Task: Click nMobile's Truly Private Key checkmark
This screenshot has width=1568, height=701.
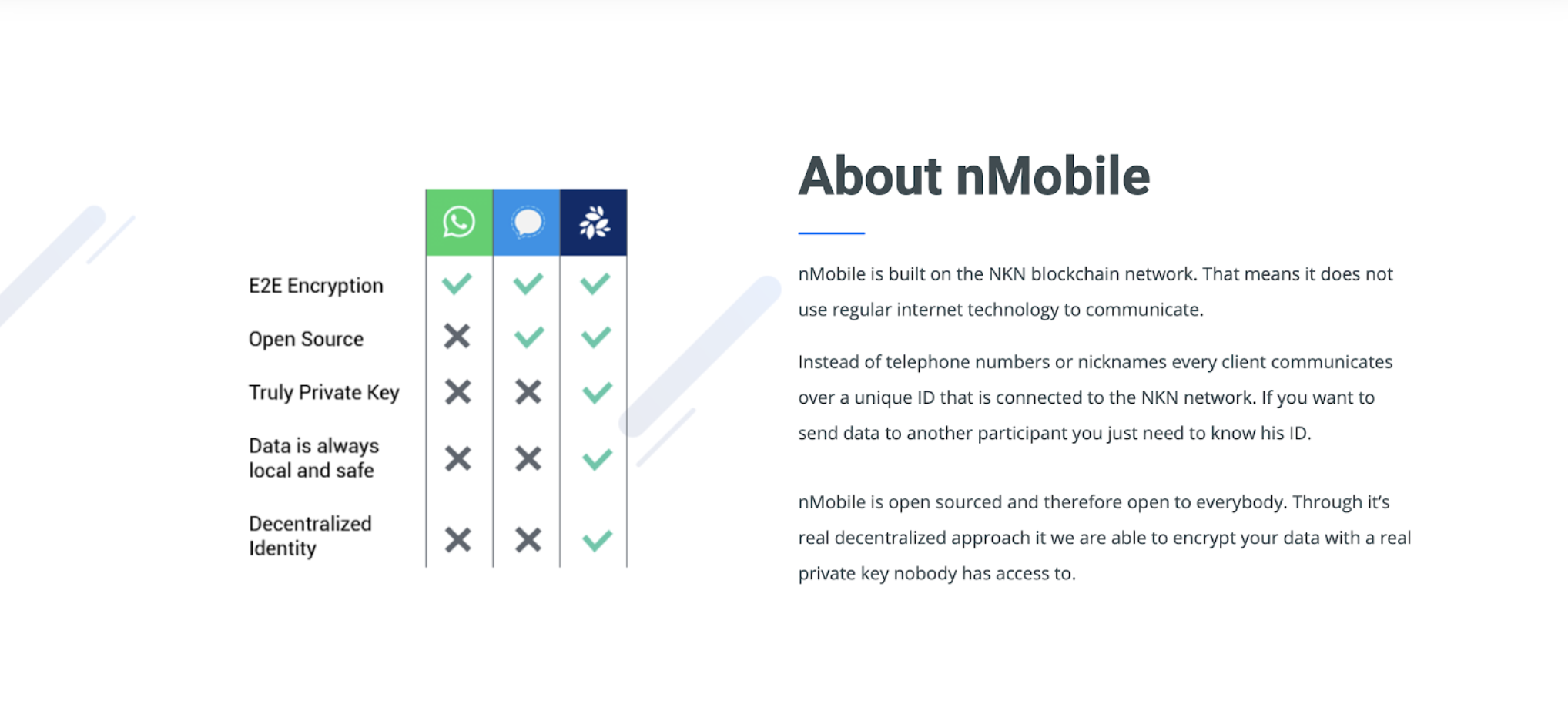Action: pyautogui.click(x=597, y=393)
